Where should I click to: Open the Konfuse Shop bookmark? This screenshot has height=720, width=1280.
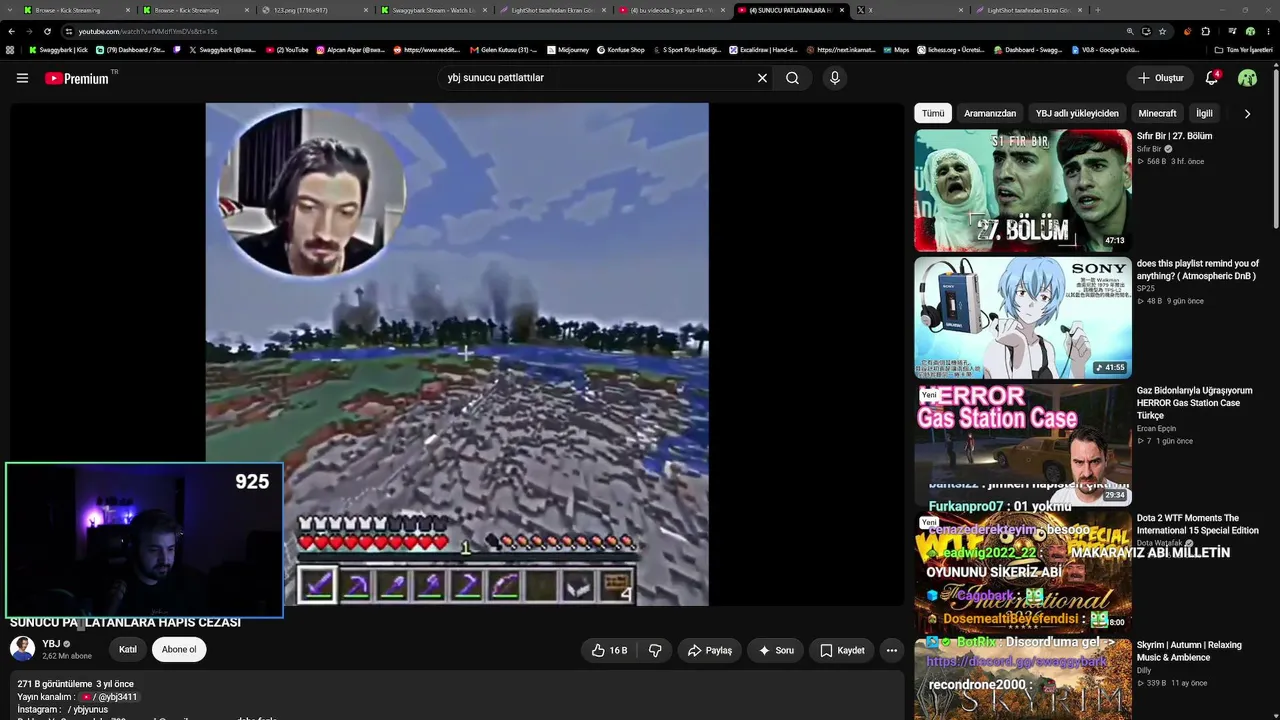(x=621, y=49)
